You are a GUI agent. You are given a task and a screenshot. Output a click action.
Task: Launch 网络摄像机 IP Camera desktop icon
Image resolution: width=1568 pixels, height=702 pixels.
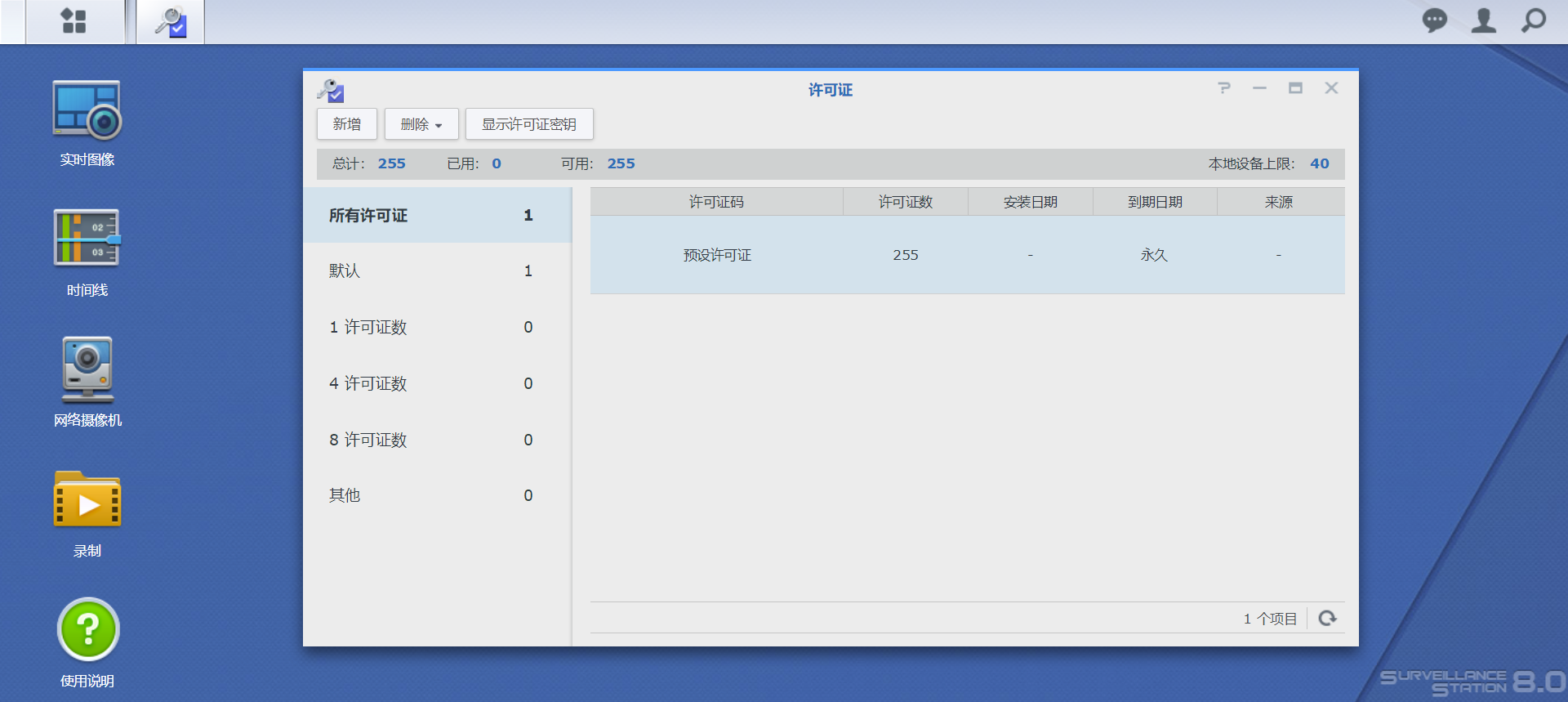pyautogui.click(x=87, y=382)
